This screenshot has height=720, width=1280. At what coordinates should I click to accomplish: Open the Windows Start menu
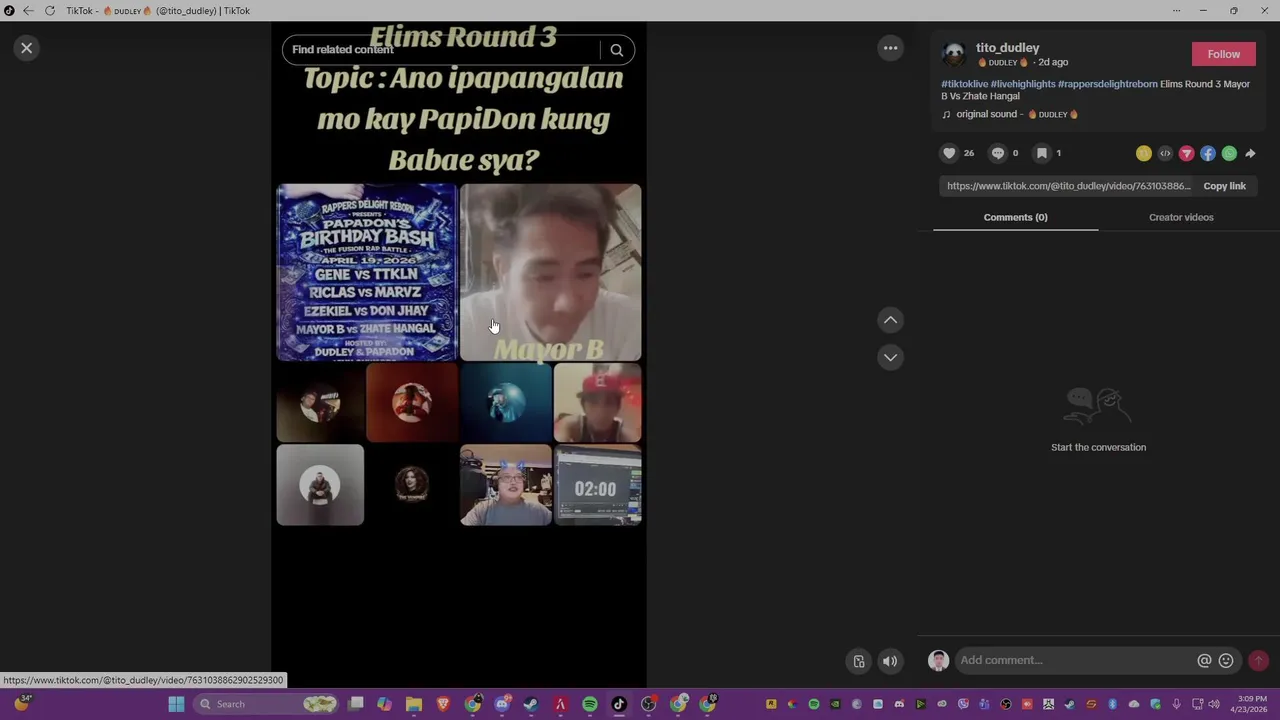click(176, 704)
